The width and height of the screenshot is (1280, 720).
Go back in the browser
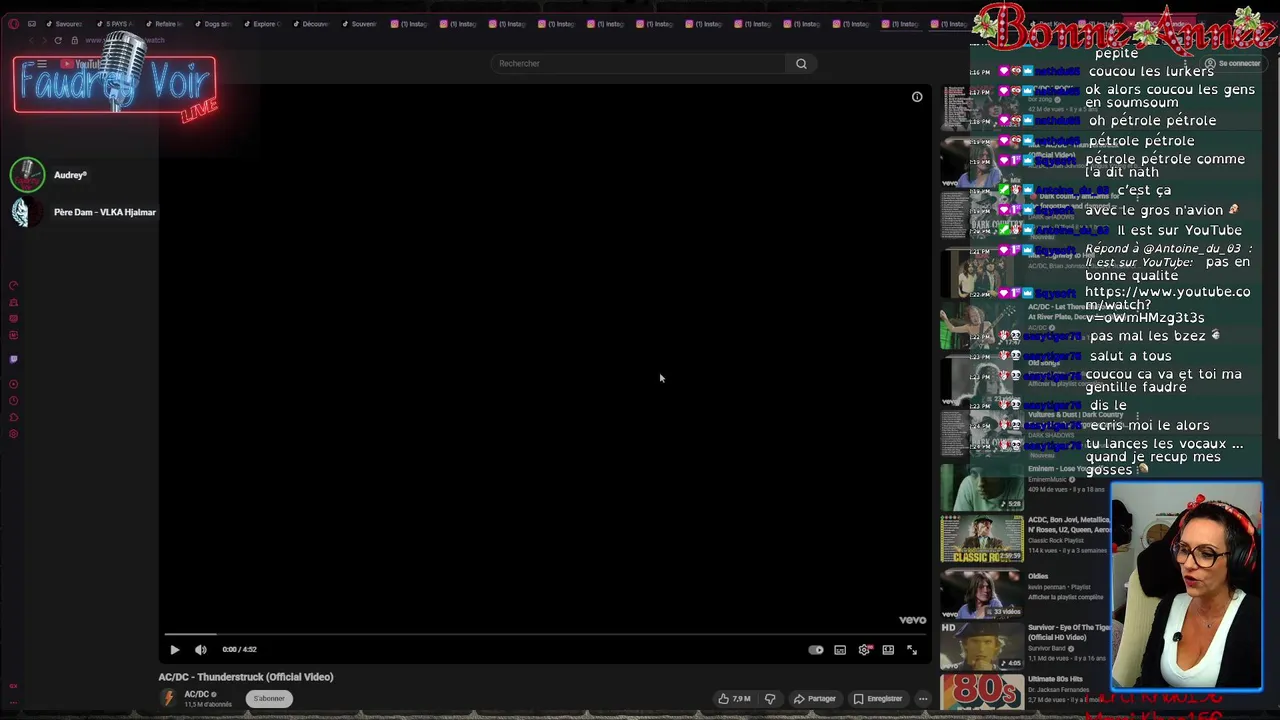[x=31, y=40]
